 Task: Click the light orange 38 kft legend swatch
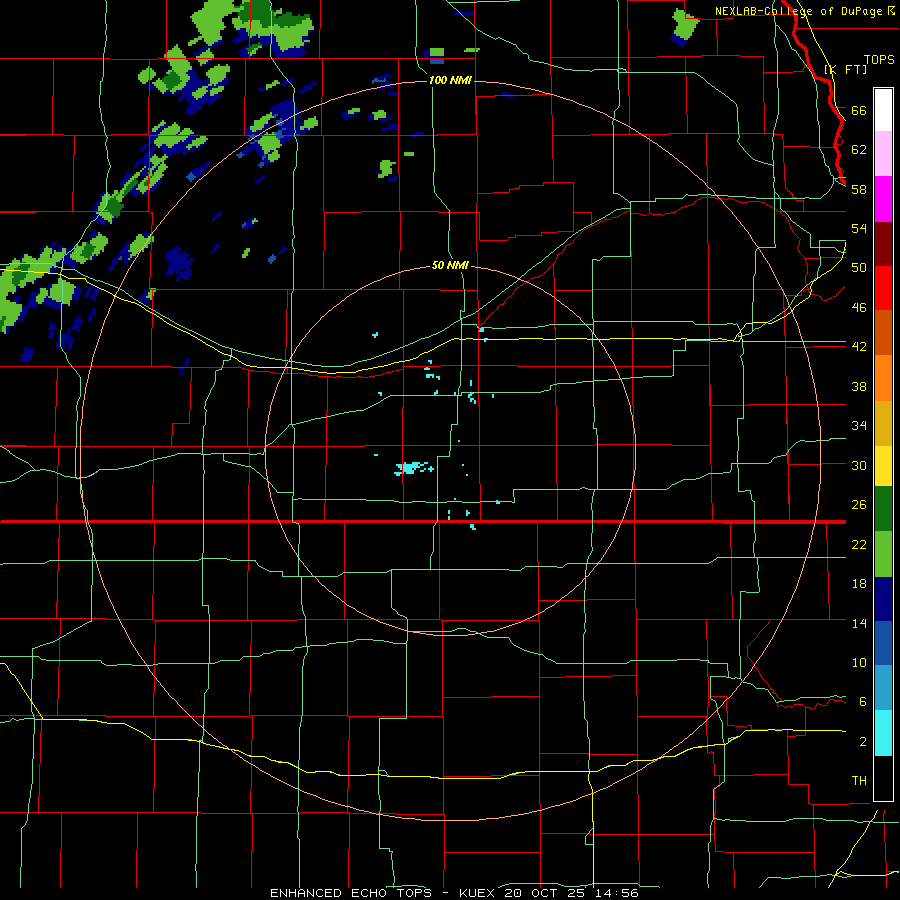[x=883, y=378]
